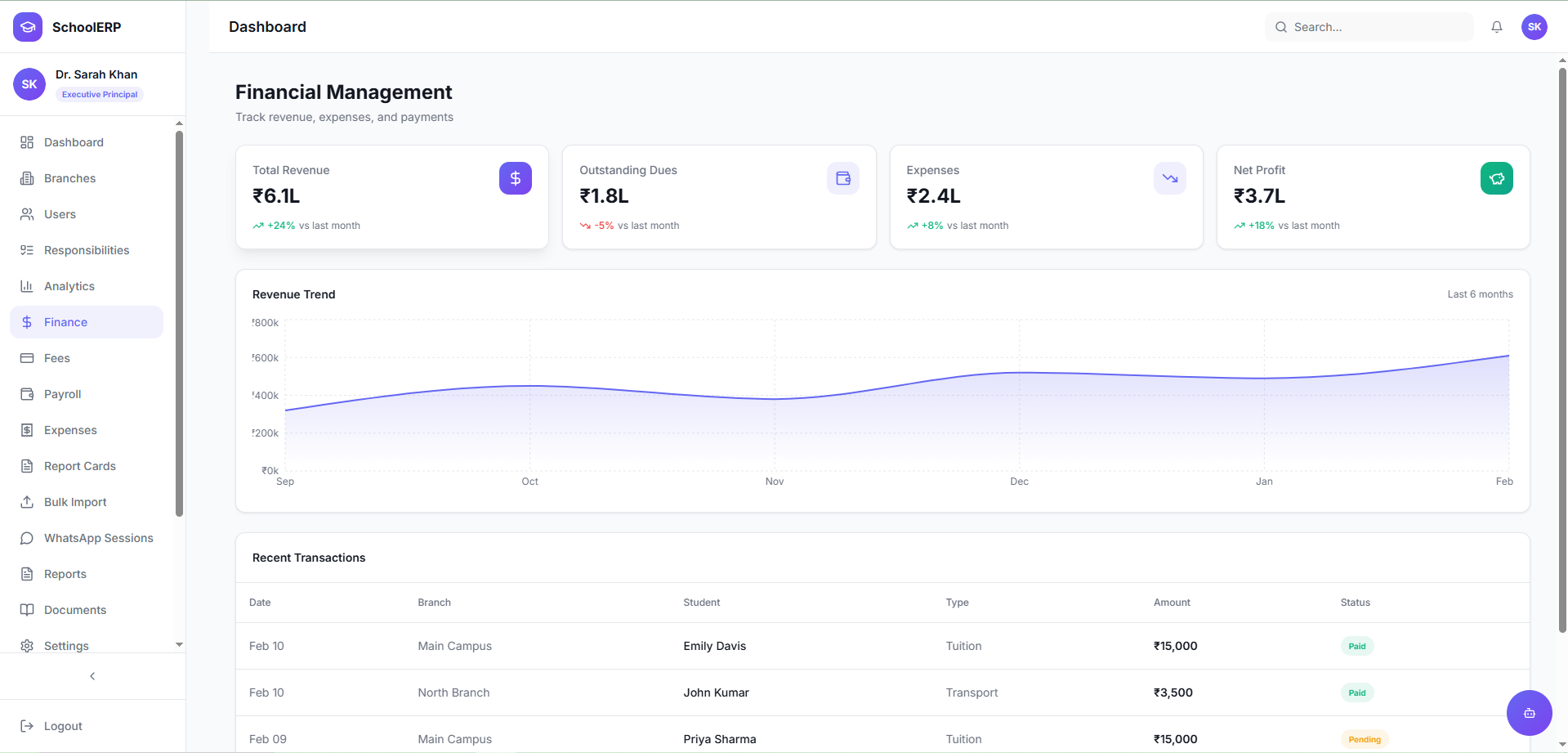This screenshot has height=753, width=1568.
Task: Click Dr. Sarah Khan's sidebar avatar
Action: pos(29,84)
